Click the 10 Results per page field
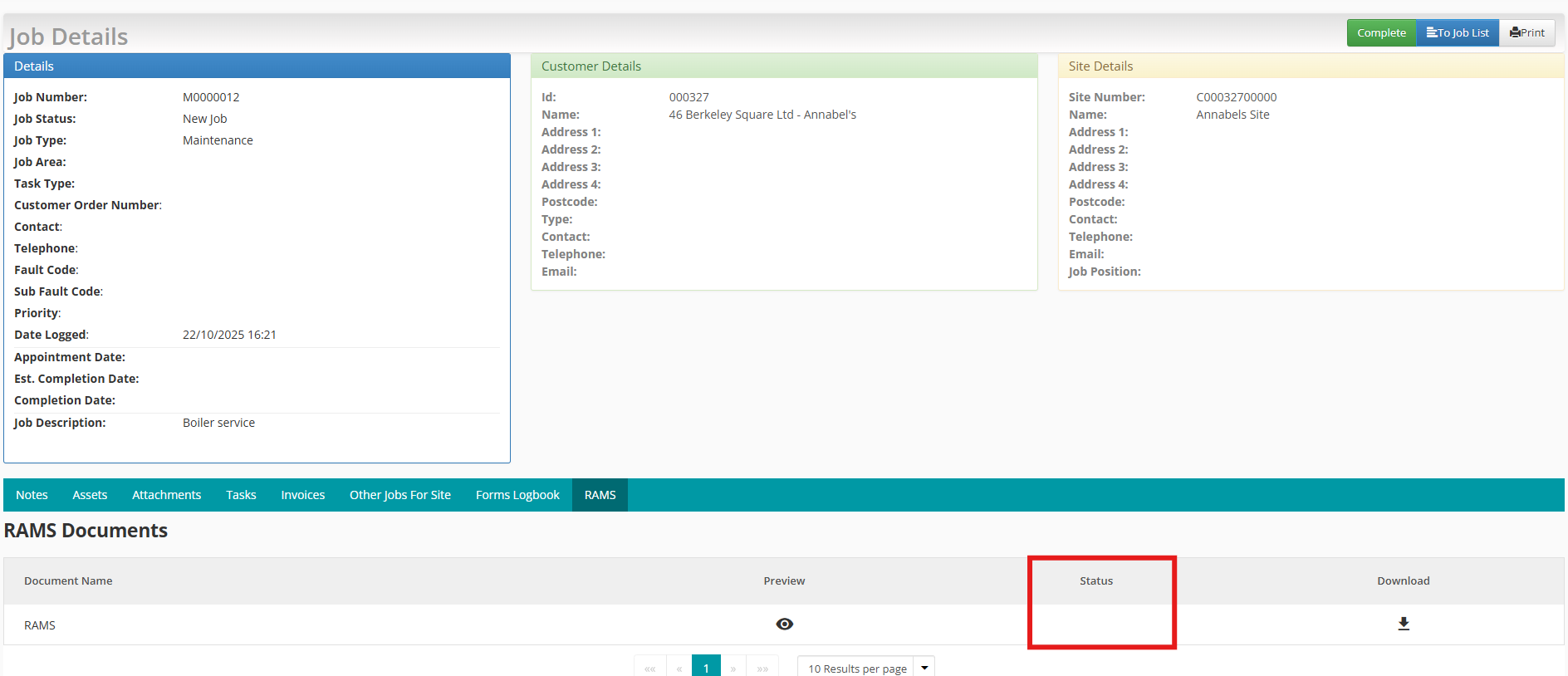 click(856, 668)
